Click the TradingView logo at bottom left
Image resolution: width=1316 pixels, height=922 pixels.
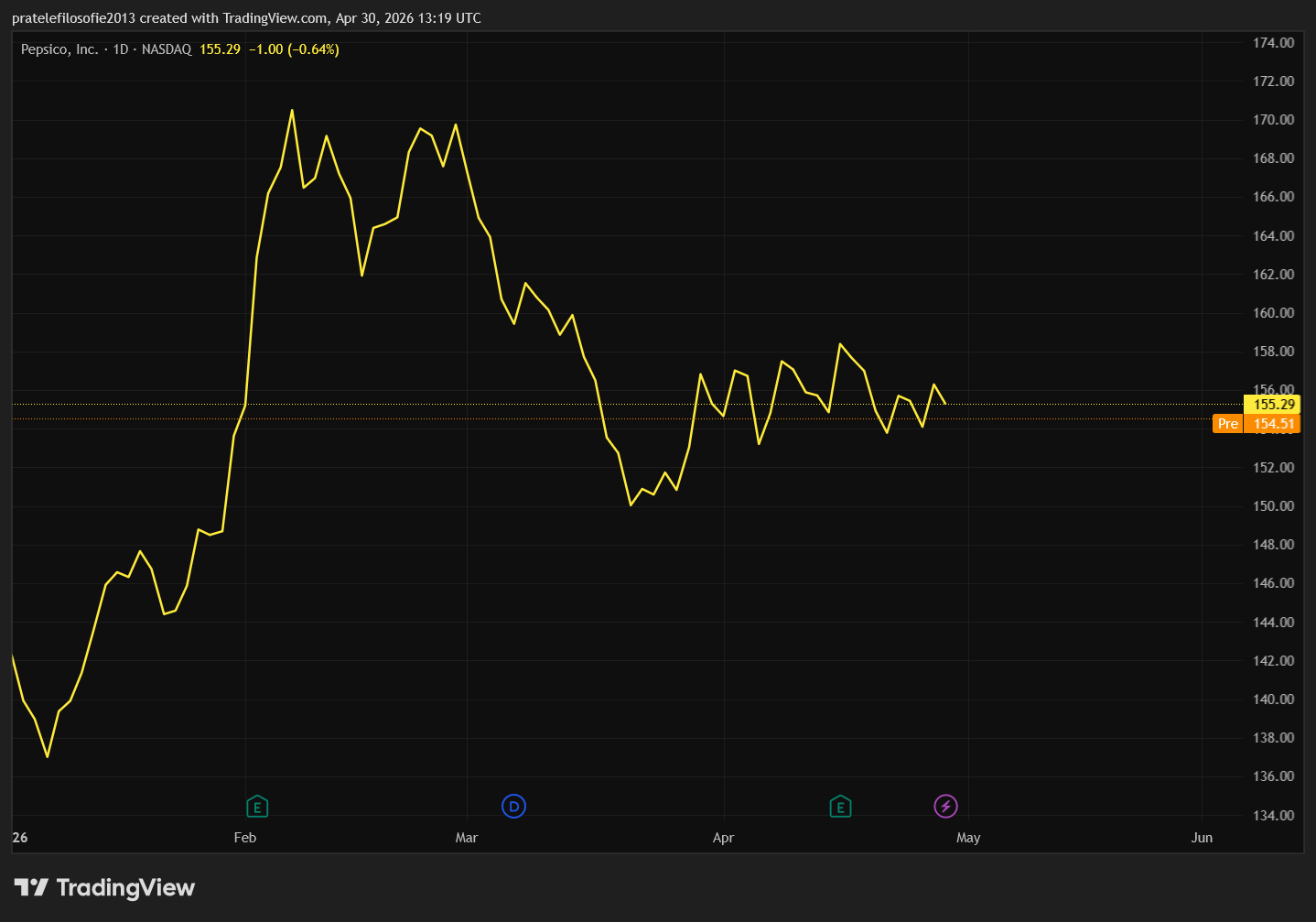(x=104, y=887)
